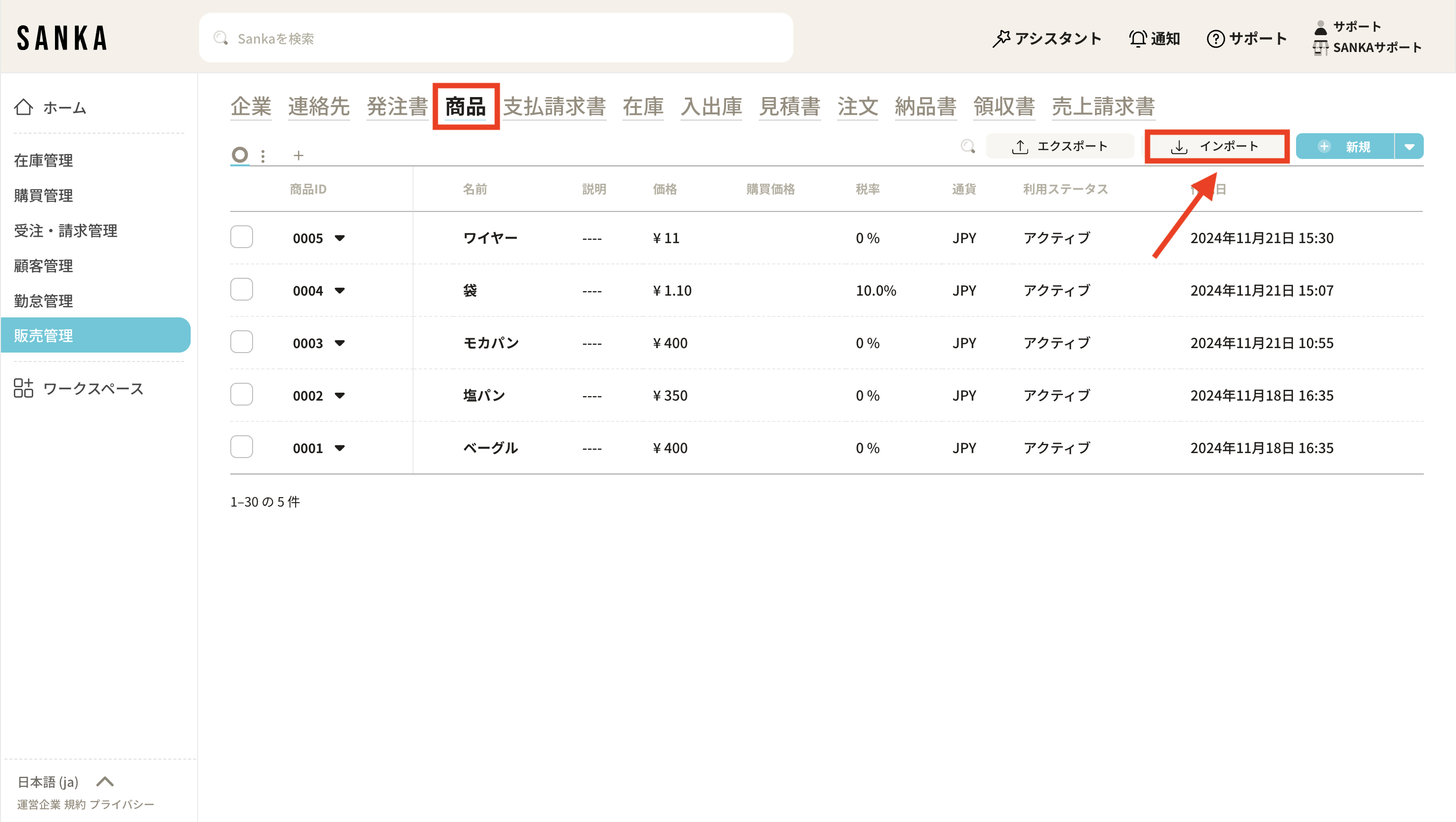This screenshot has width=1456, height=822.
Task: Tick the checkbox for product 0001
Action: 241,447
